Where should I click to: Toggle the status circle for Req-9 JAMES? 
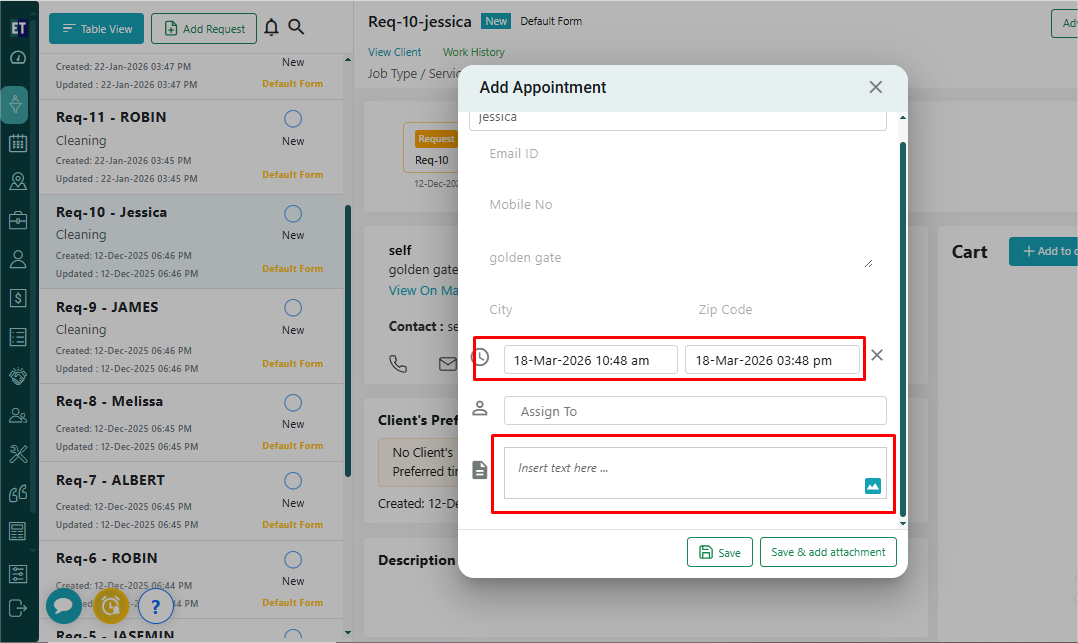(293, 308)
